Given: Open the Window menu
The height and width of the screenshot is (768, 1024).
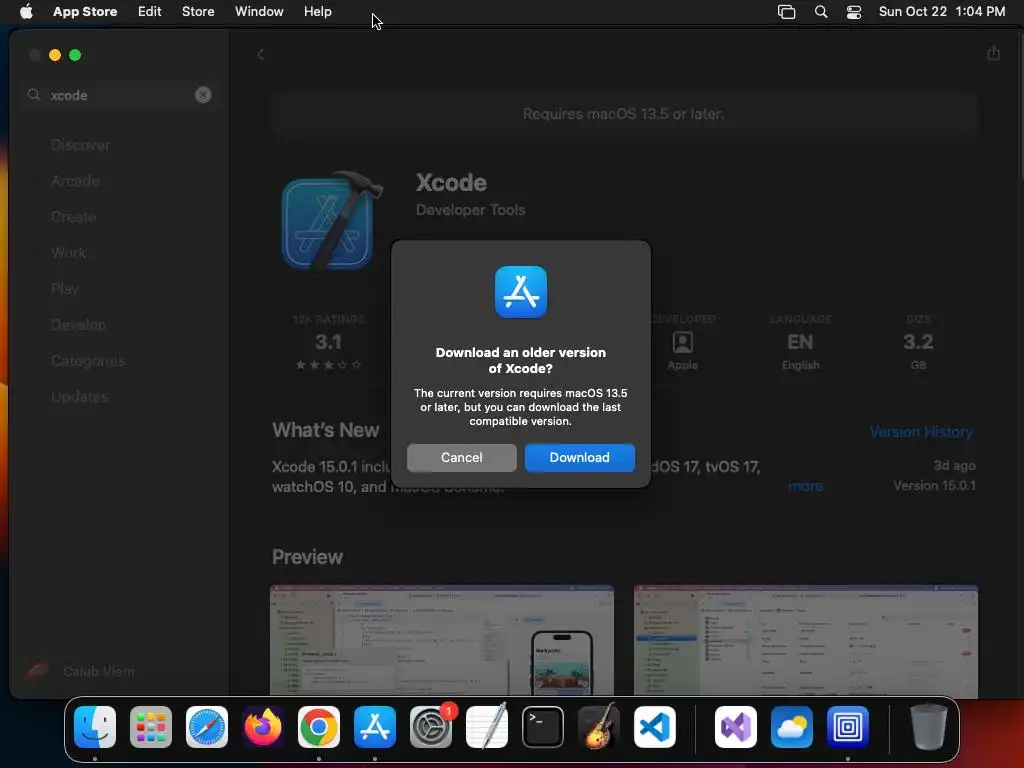Looking at the screenshot, I should [259, 11].
